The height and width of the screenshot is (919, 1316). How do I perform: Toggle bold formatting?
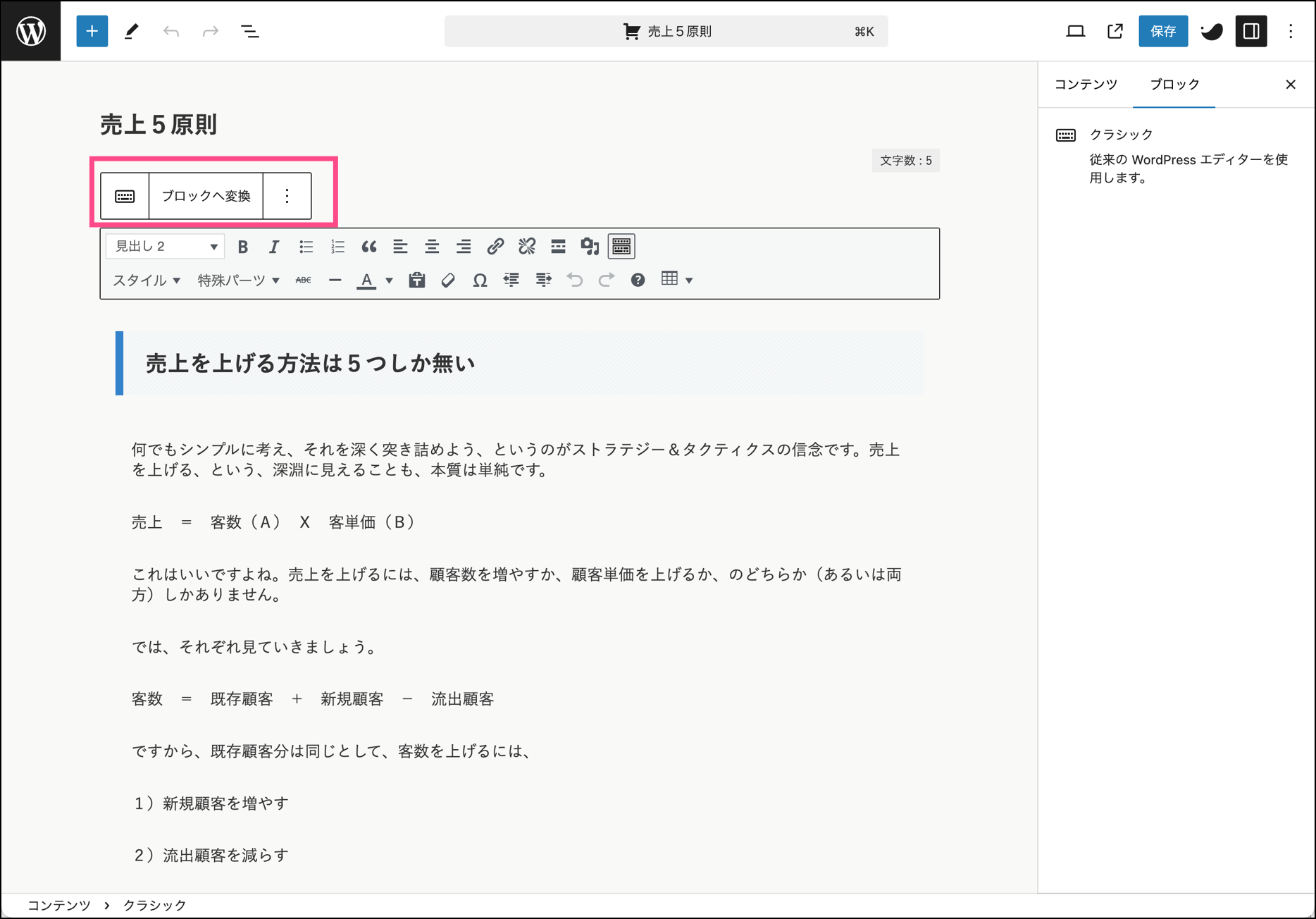click(x=243, y=247)
